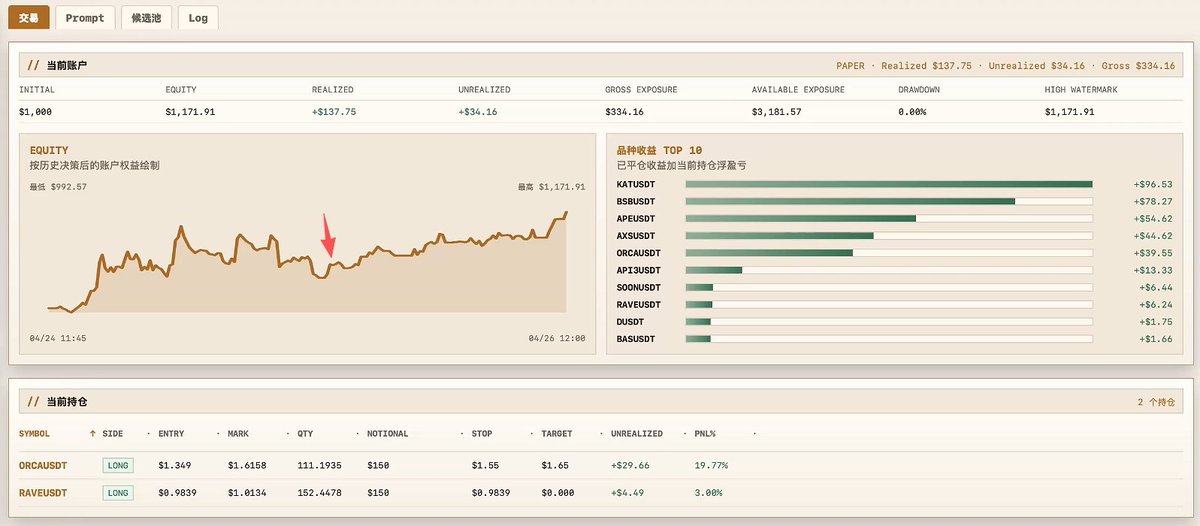Click the $1.55 stop value
Image resolution: width=1200 pixels, height=526 pixels.
coord(484,465)
